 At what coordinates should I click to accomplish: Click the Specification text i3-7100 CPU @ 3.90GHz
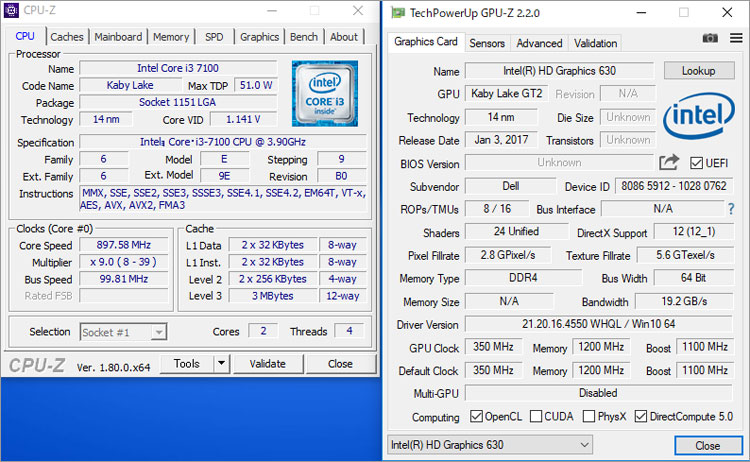point(249,142)
